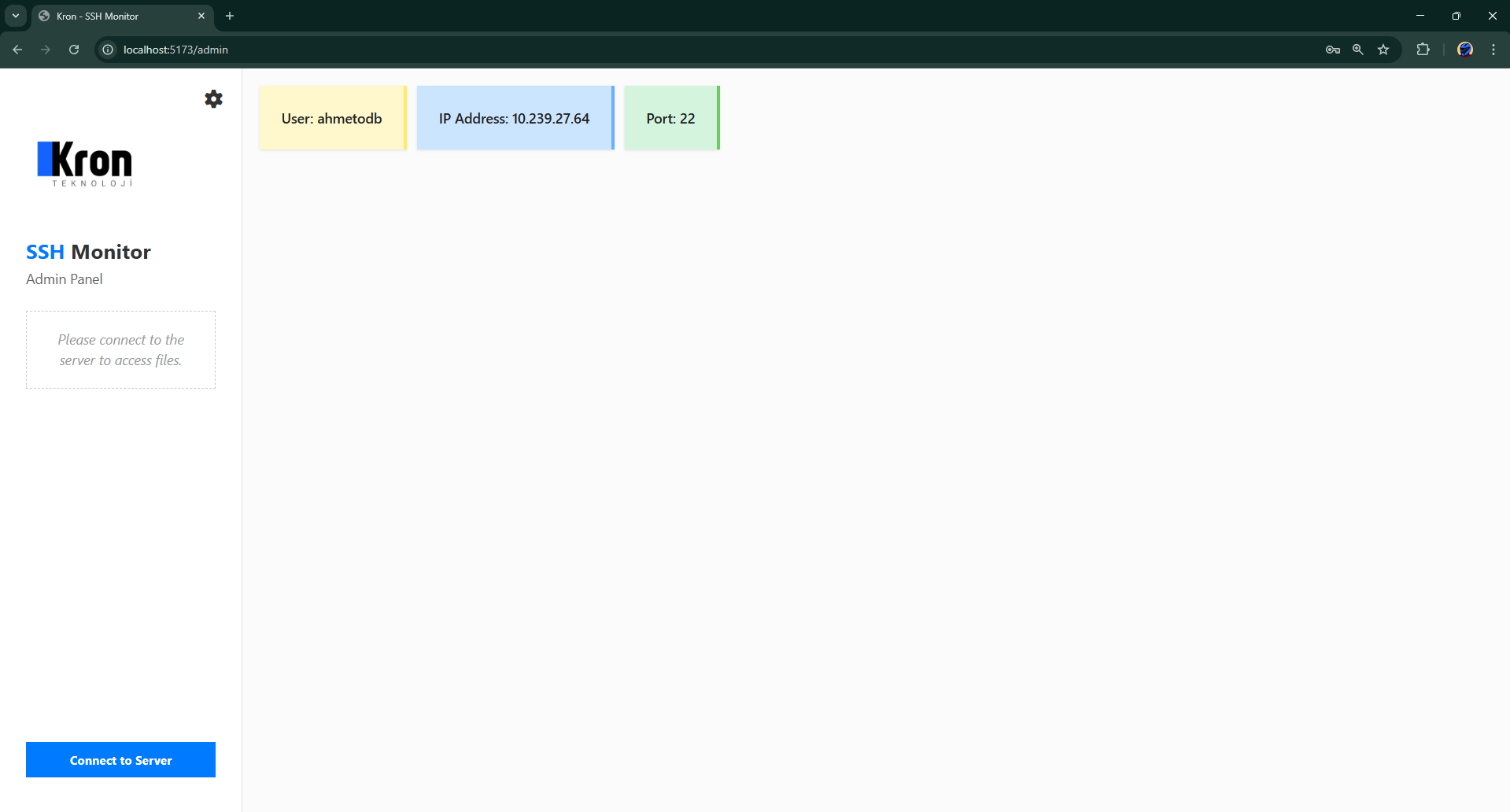Image resolution: width=1510 pixels, height=812 pixels.
Task: Click the forward navigation arrow
Action: pos(46,49)
